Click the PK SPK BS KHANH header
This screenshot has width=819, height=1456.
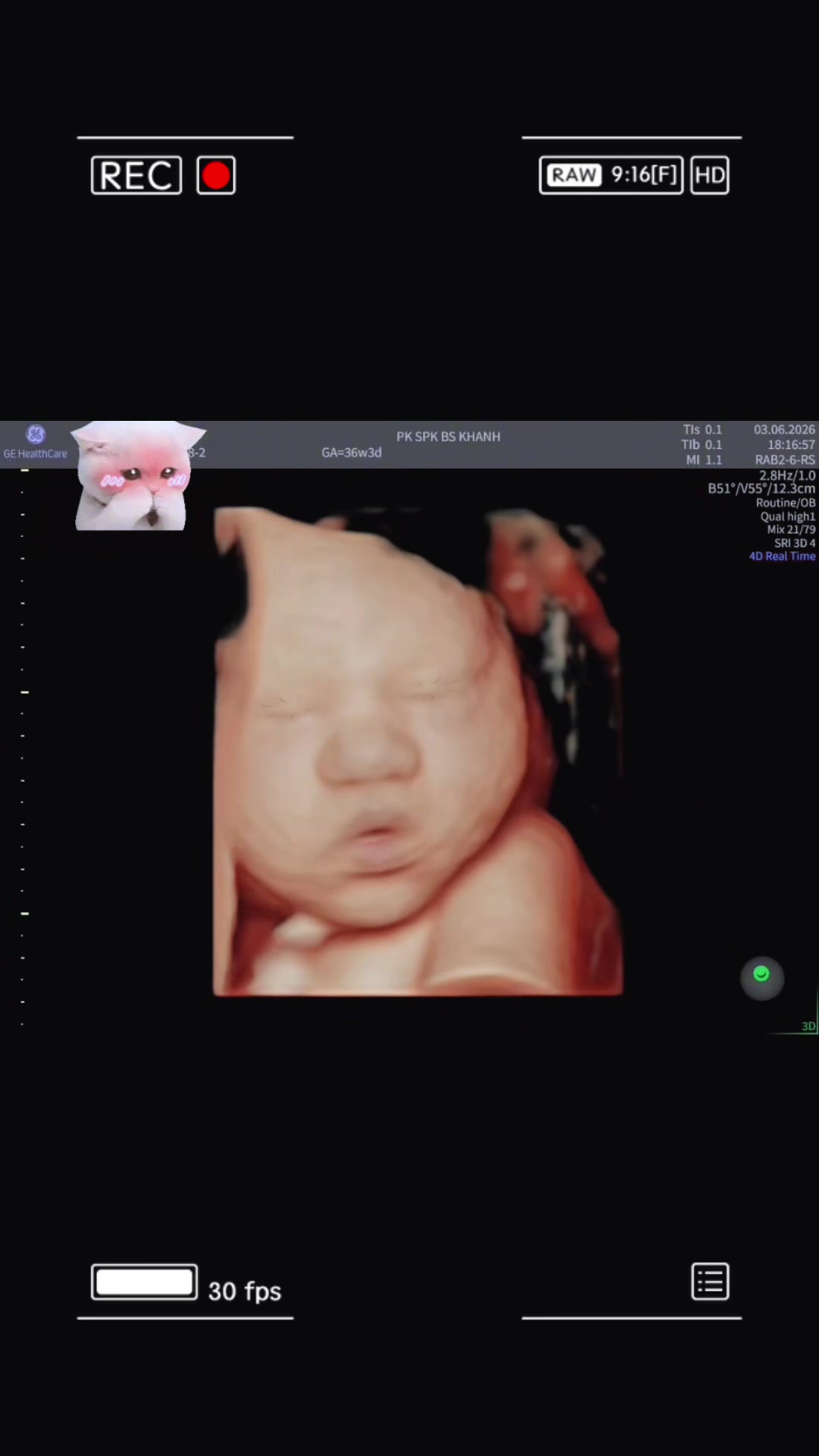coord(448,437)
